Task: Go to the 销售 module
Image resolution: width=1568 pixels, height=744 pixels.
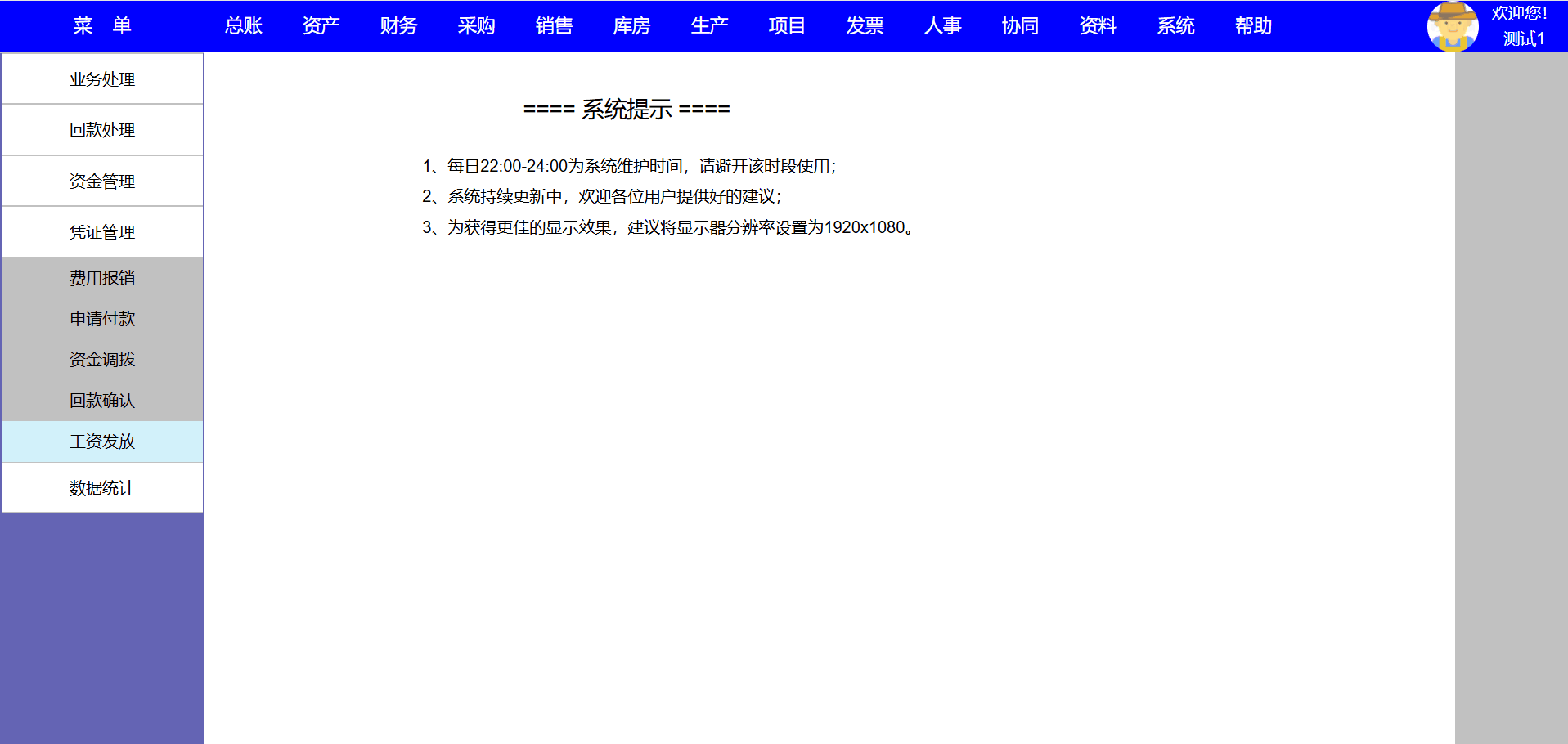Action: click(x=554, y=26)
